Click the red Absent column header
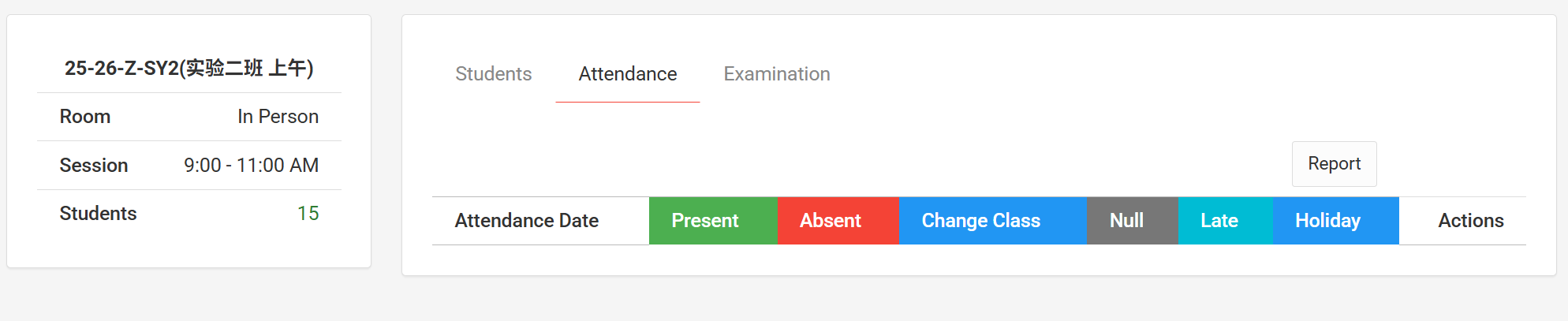Viewport: 1568px width, 321px height. (x=830, y=221)
